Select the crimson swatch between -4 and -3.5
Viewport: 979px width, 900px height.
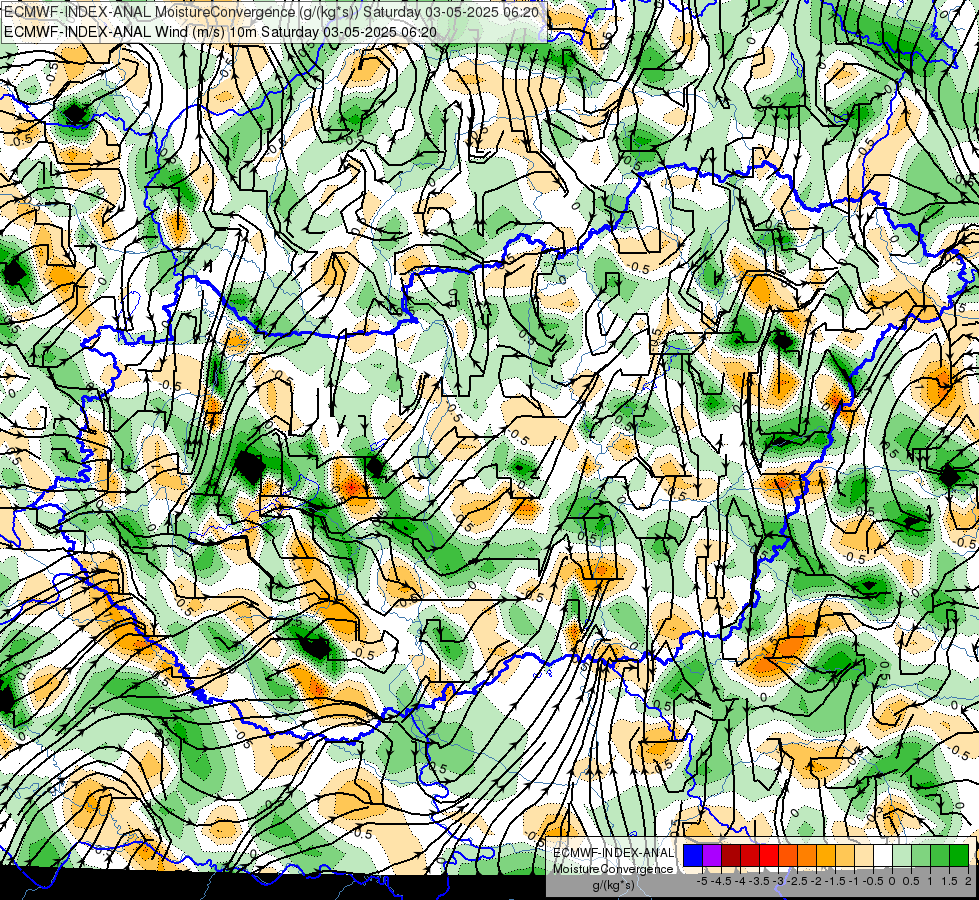pyautogui.click(x=750, y=856)
